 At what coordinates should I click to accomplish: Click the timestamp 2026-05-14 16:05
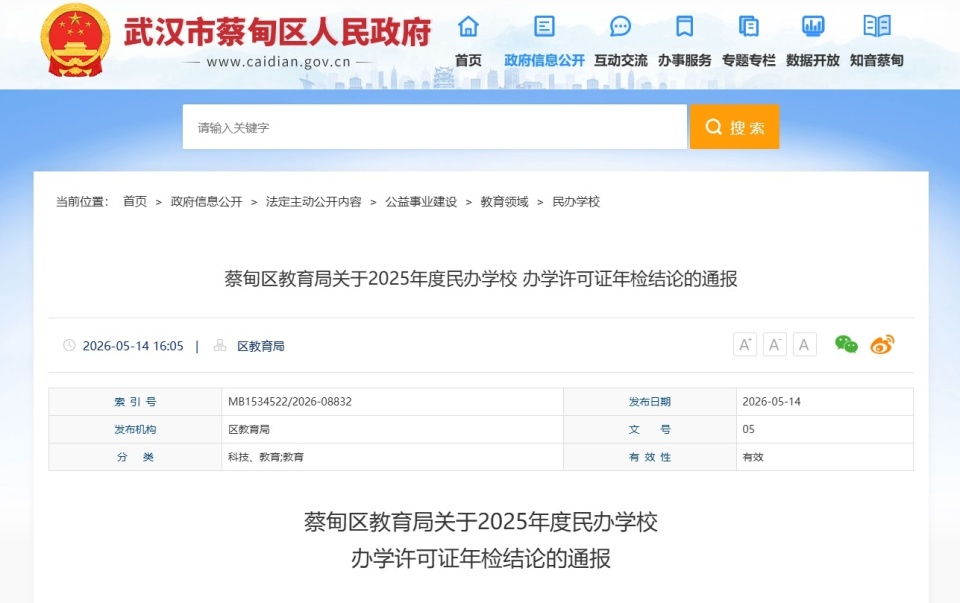pos(133,346)
